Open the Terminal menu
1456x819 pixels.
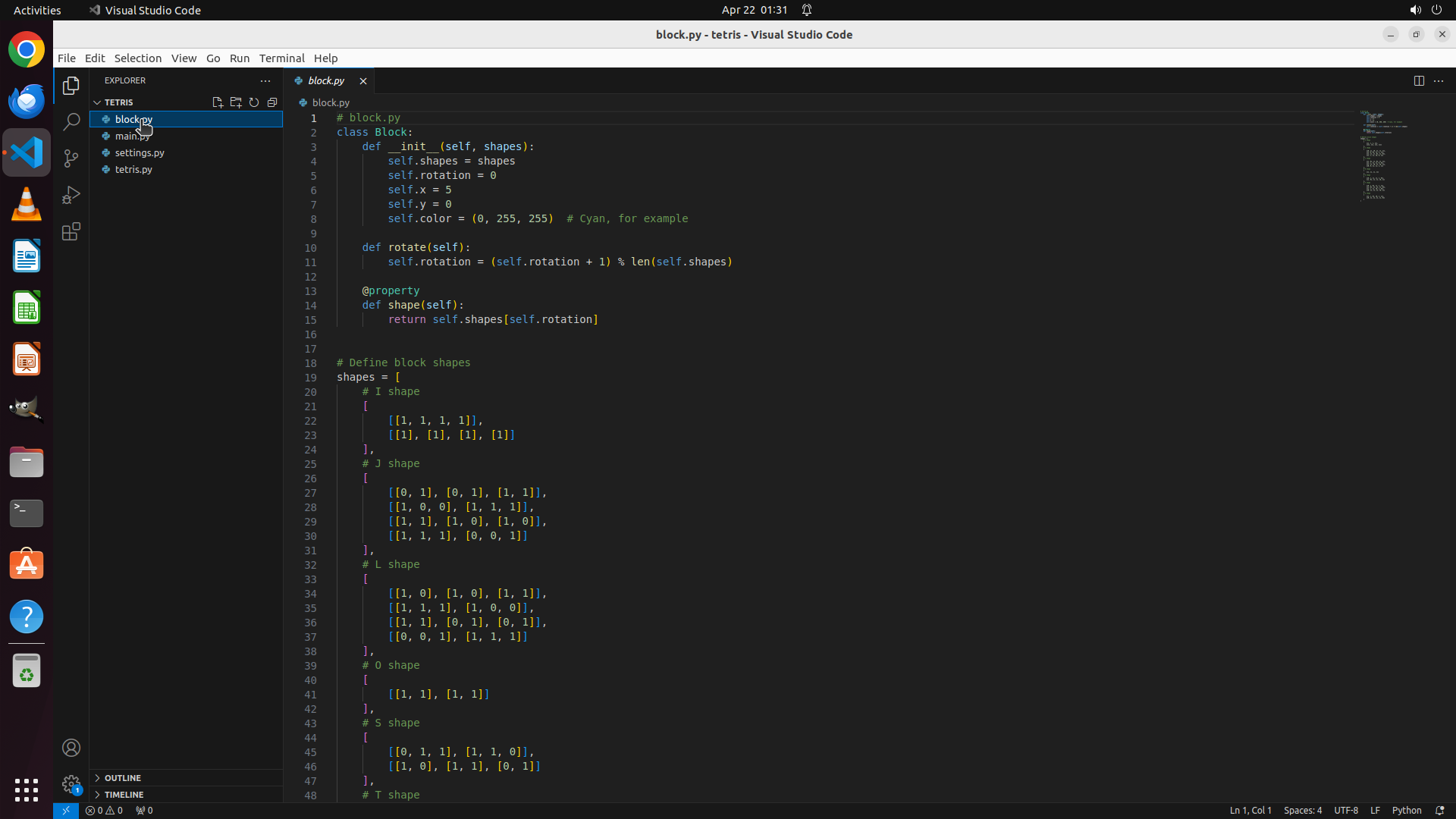pos(281,58)
